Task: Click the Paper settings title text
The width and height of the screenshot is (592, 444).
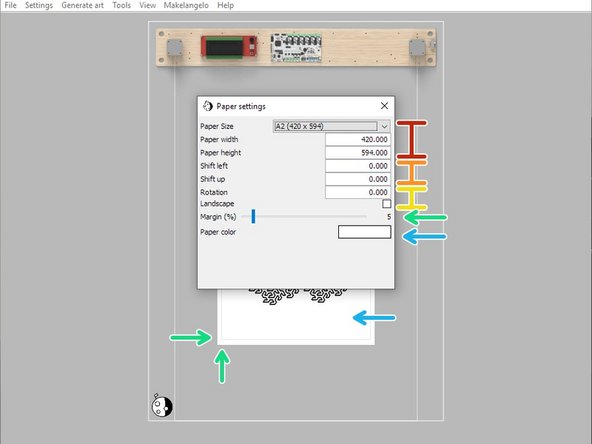Action: (241, 106)
